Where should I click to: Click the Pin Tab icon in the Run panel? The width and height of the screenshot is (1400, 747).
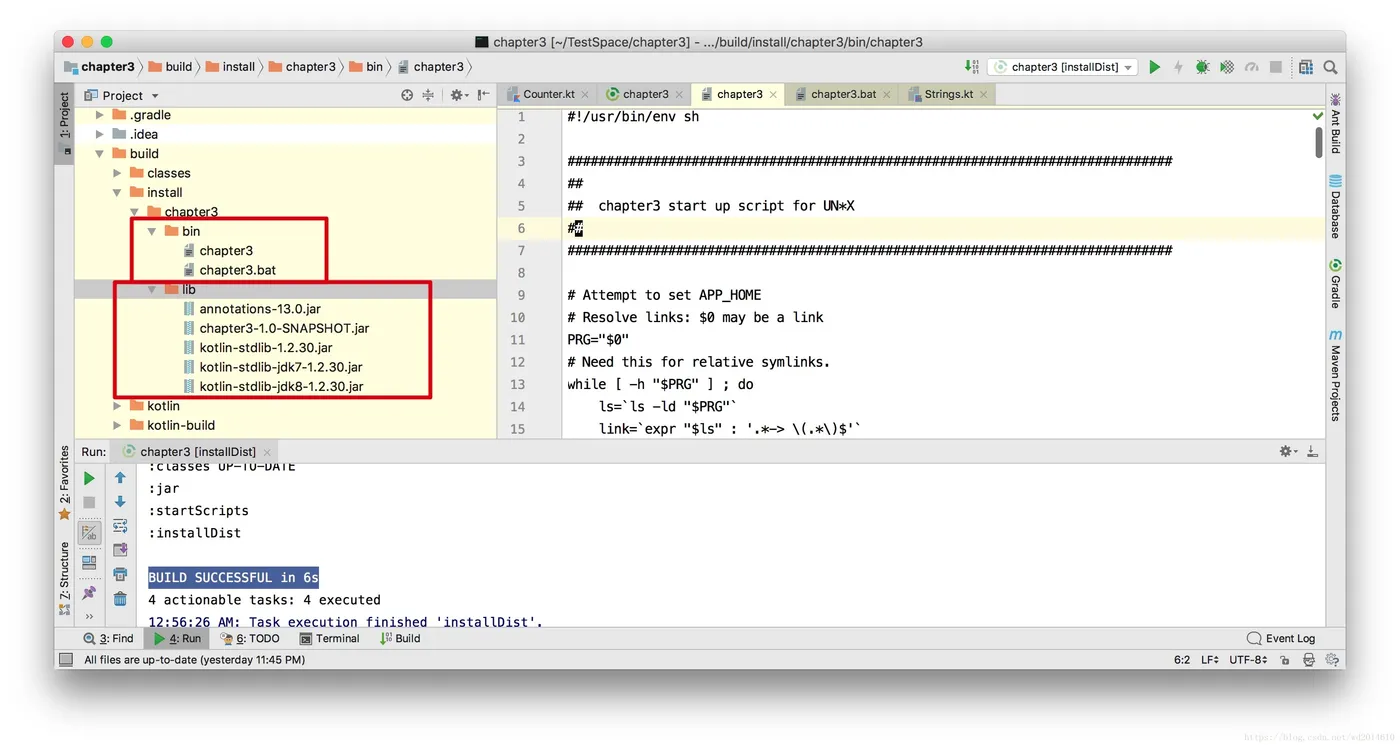point(89,593)
